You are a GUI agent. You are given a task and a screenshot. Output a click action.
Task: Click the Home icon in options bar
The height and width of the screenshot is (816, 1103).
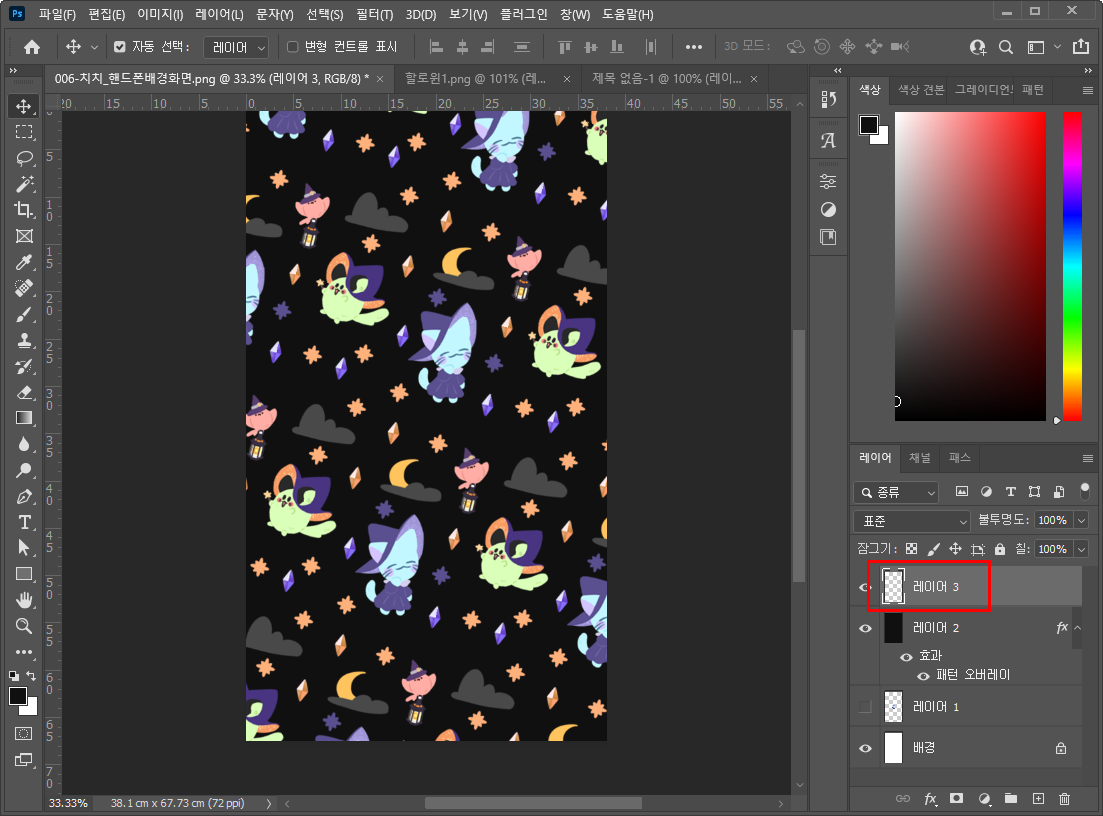[32, 47]
